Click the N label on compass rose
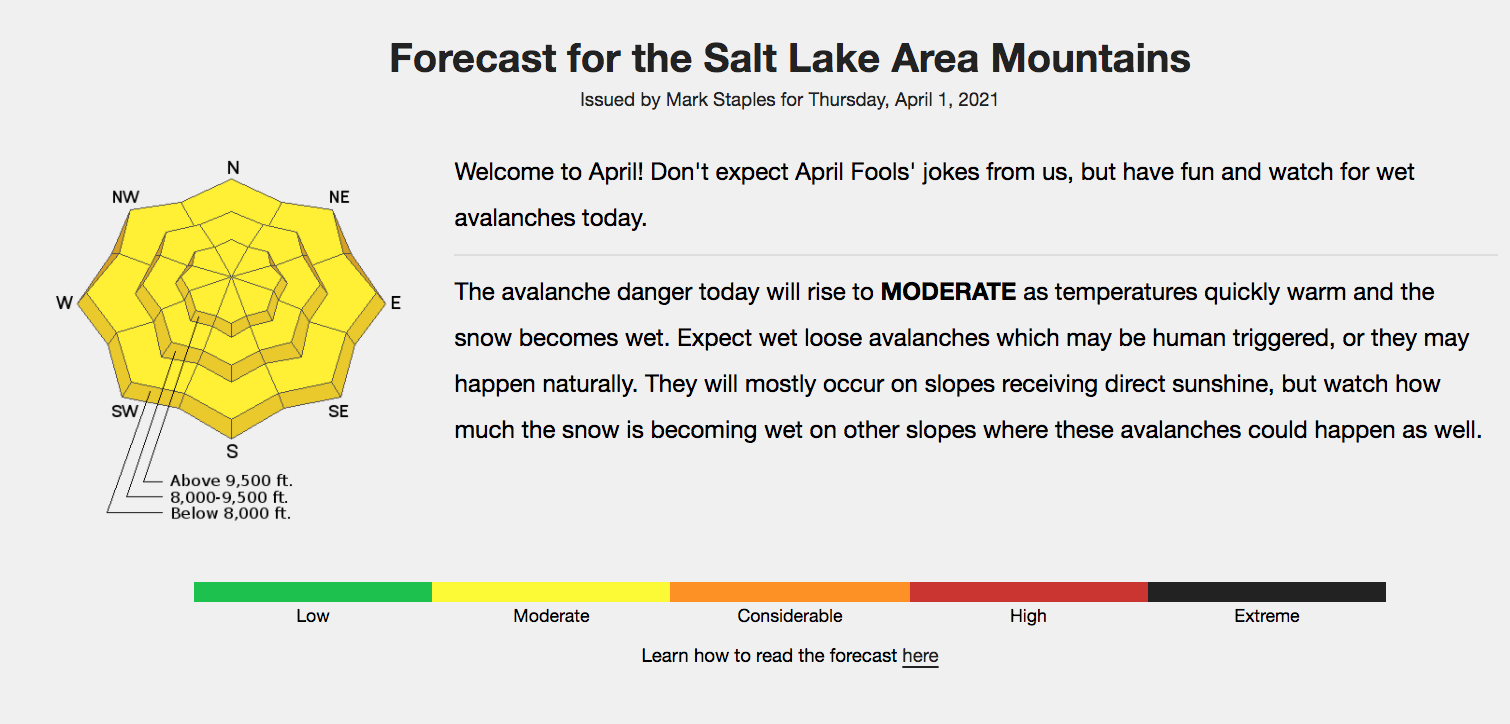 click(233, 168)
